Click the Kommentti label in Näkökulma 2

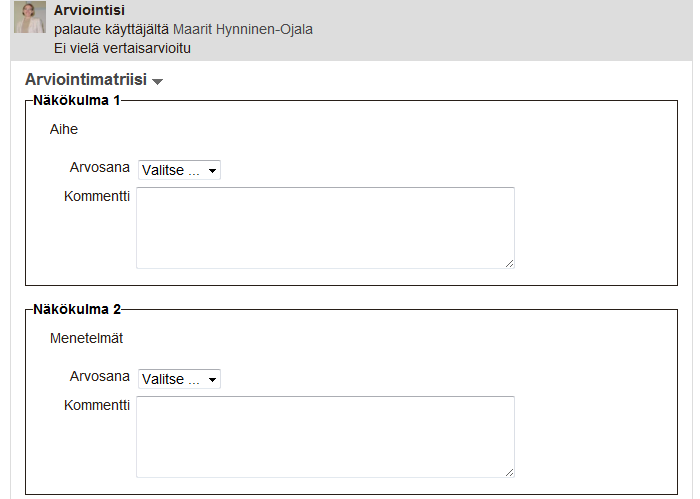point(97,405)
